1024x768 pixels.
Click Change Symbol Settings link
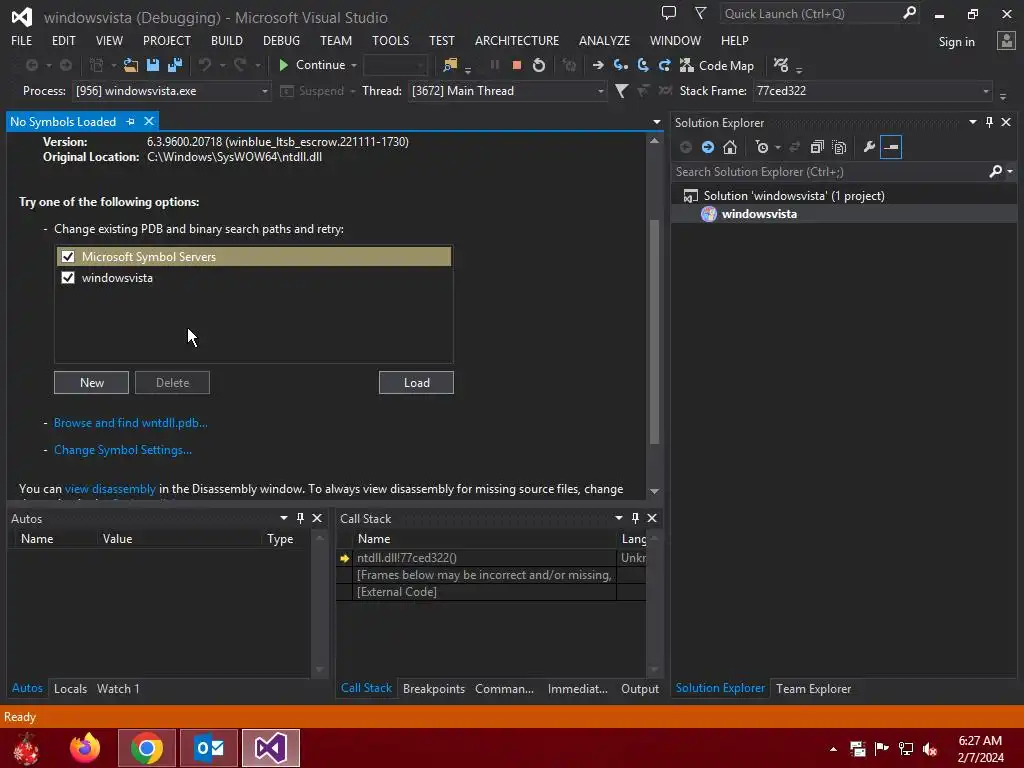(123, 450)
